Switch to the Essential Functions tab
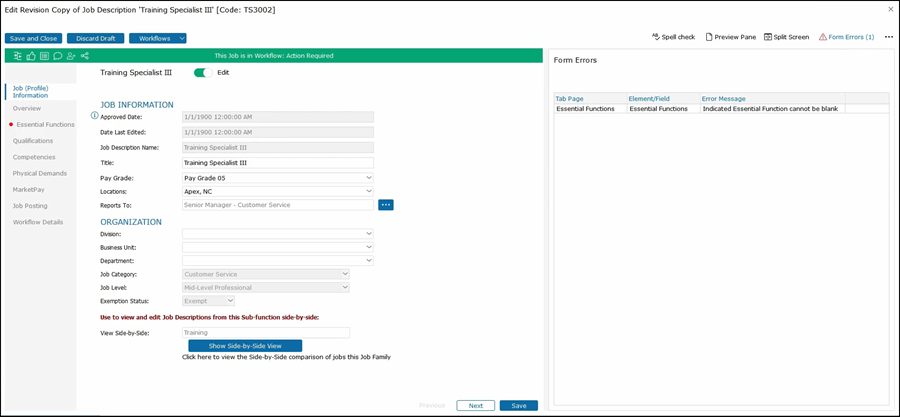The width and height of the screenshot is (900, 417). pyautogui.click(x=45, y=125)
